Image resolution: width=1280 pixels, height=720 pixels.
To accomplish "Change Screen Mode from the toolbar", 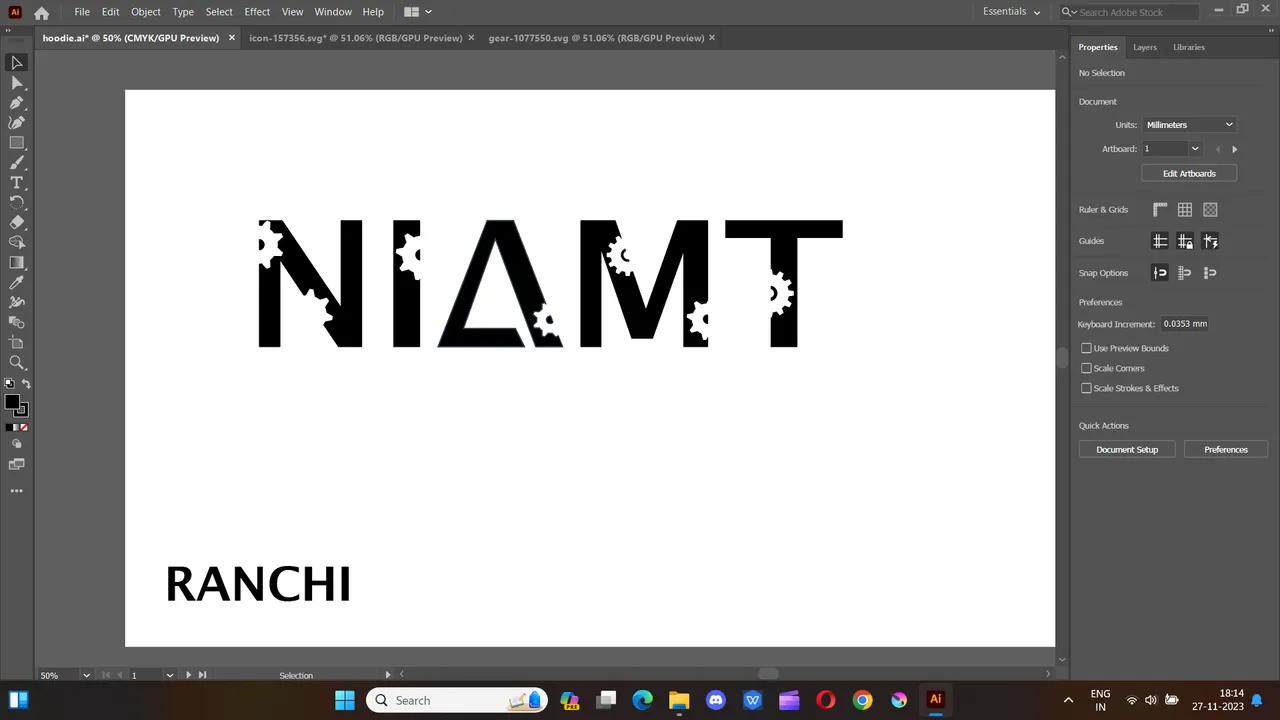I will pos(16,464).
